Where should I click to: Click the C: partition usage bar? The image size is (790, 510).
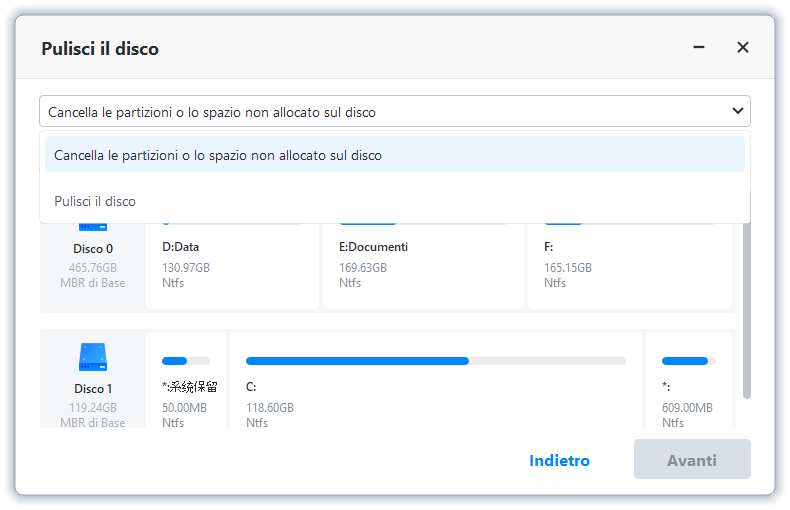[435, 361]
